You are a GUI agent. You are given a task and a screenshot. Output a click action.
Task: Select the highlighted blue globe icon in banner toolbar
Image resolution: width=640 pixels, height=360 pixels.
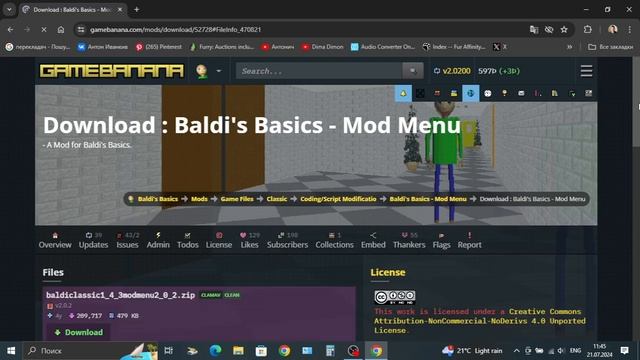(x=470, y=93)
